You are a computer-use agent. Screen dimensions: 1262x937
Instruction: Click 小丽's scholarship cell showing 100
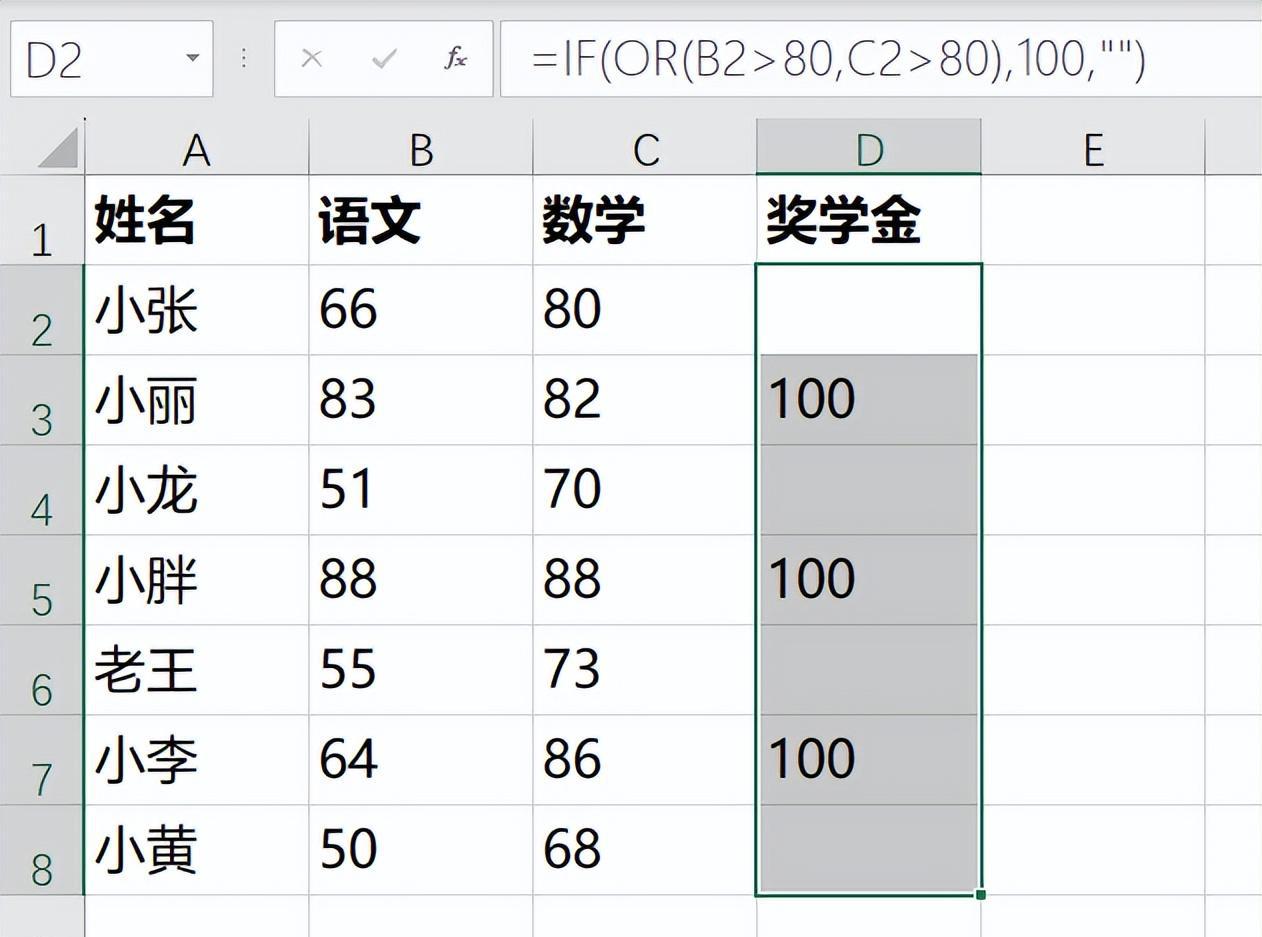869,400
